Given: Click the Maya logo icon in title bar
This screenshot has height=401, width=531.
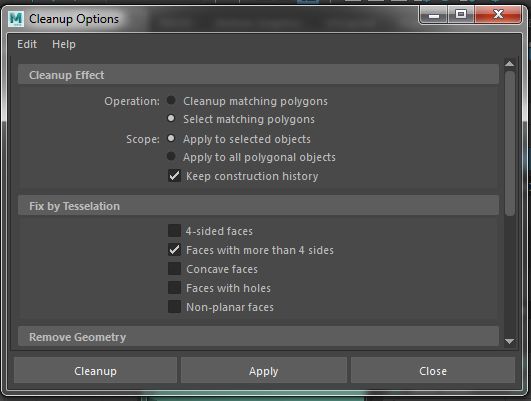Looking at the screenshot, I should 16,19.
